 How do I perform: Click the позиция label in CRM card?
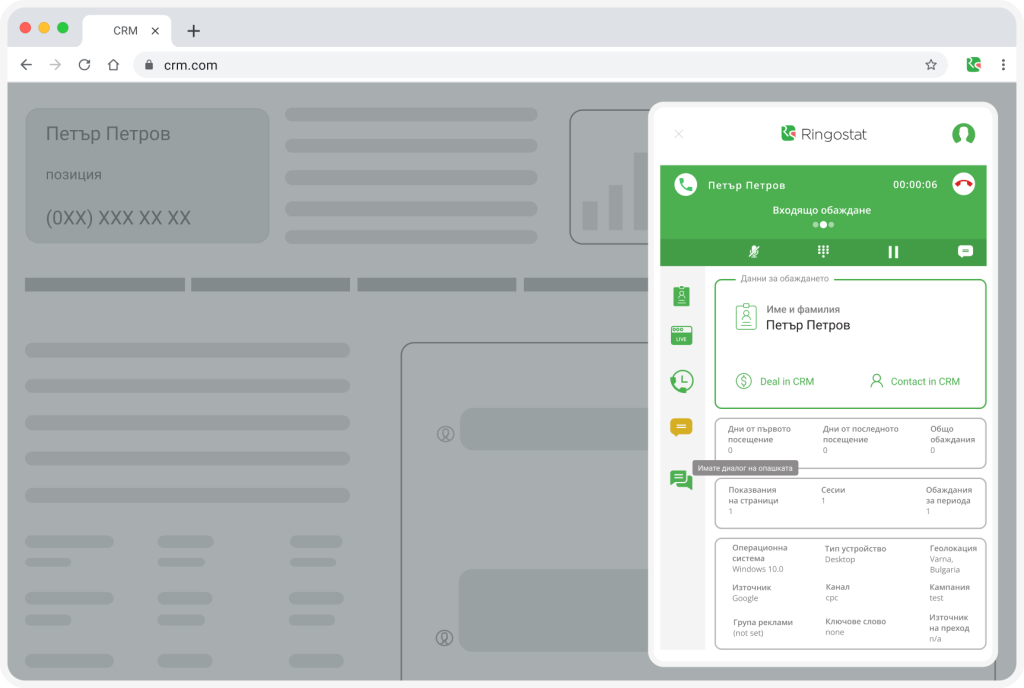point(74,175)
